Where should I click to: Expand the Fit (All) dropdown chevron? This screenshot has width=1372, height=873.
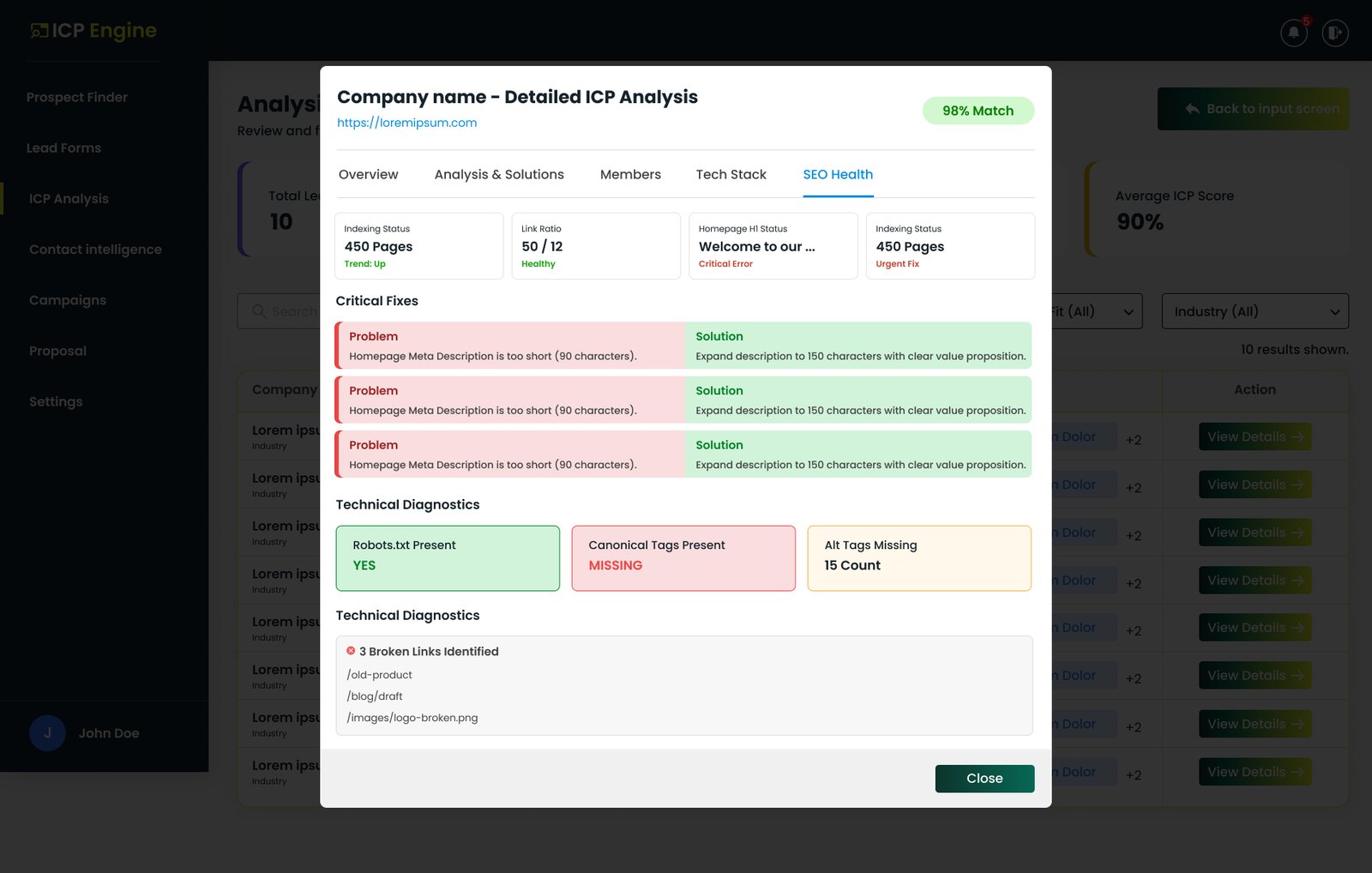(x=1128, y=312)
